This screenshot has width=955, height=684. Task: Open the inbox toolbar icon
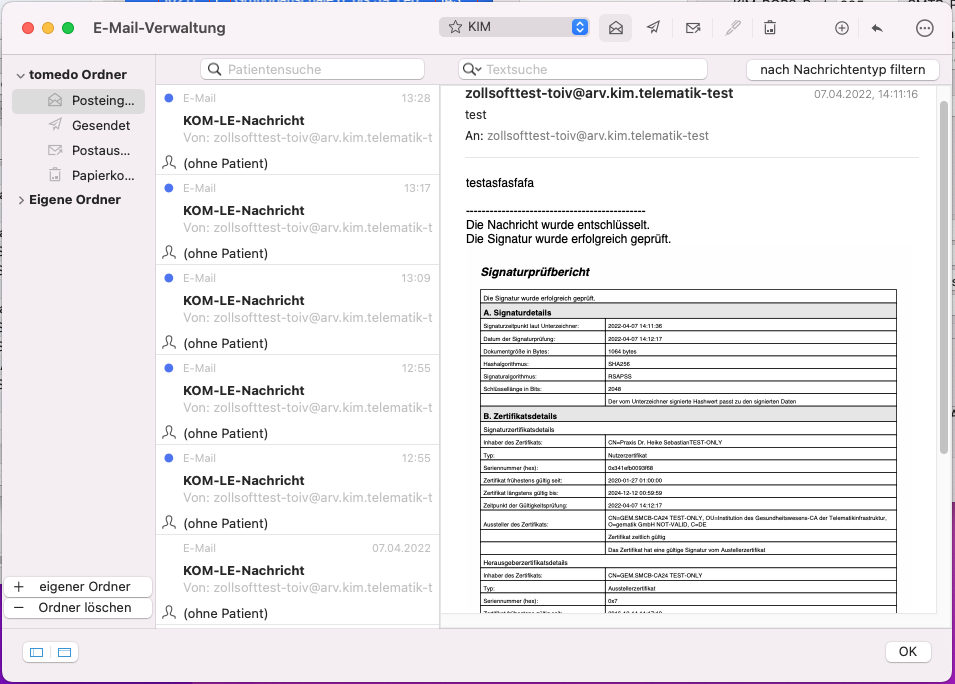coord(615,28)
